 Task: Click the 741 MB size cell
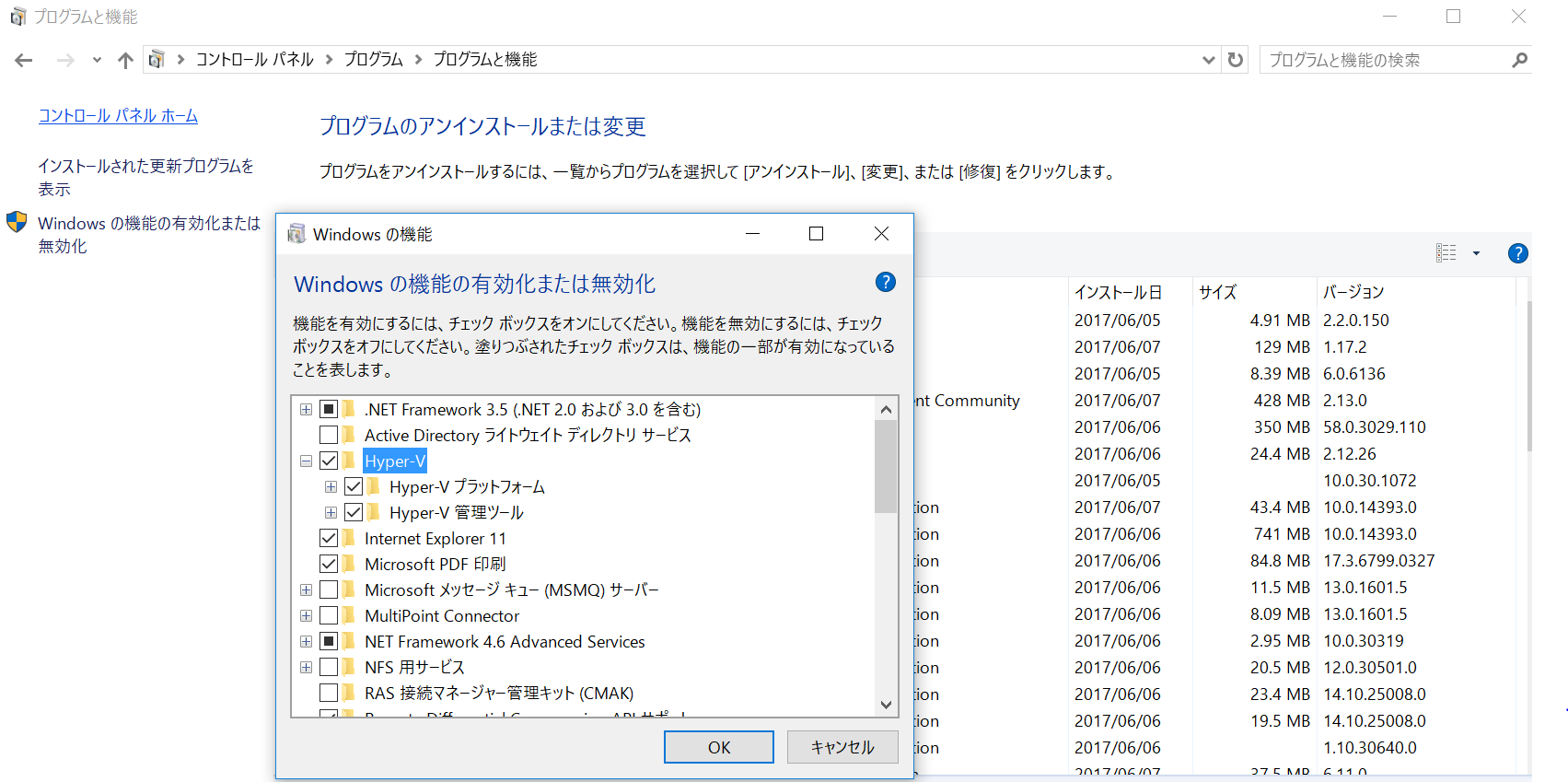pos(1280,533)
